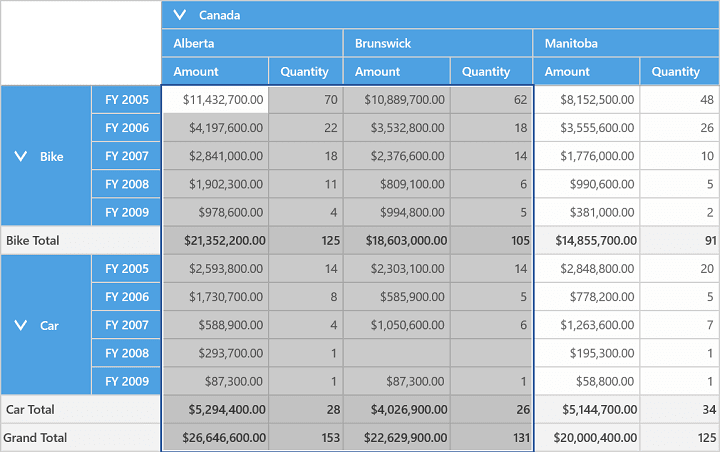Click the $22,629,900.00 Grand Total cell
The height and width of the screenshot is (452, 720).
397,438
